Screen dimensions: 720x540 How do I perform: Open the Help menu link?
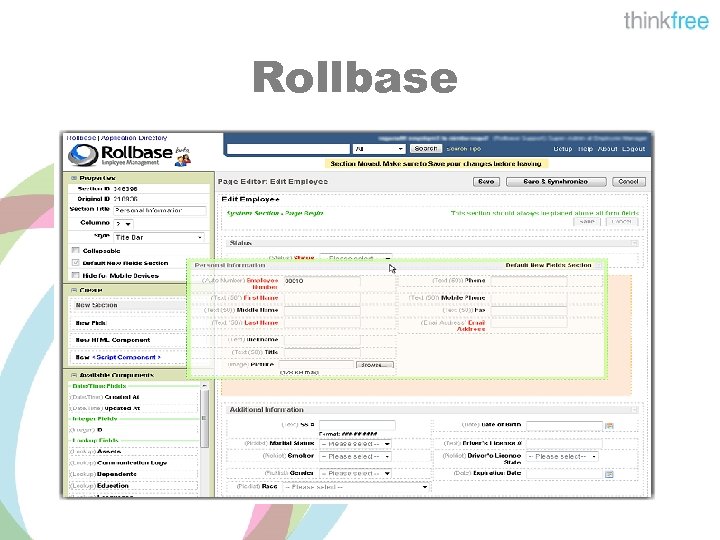click(585, 149)
